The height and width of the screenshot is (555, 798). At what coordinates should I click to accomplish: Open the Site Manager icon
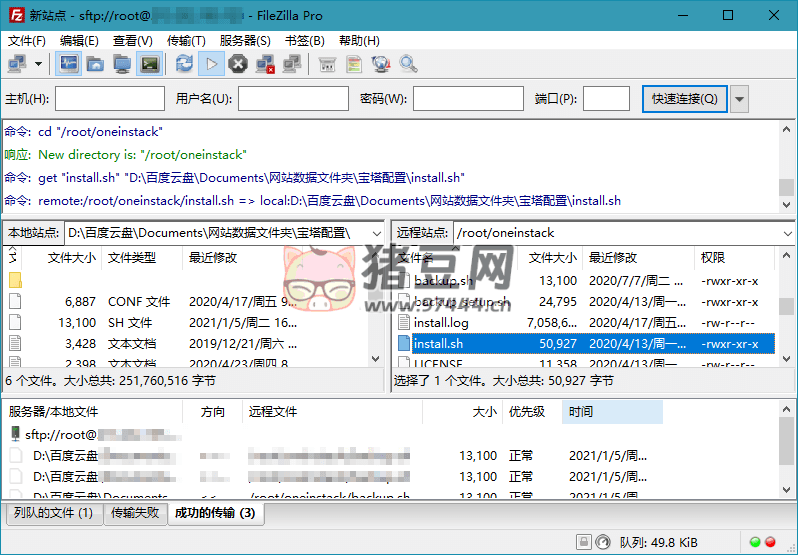click(x=17, y=64)
